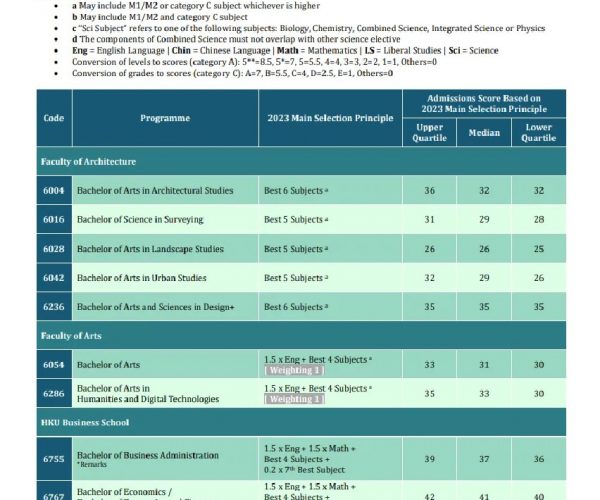
Task: Select programme code 6016 cell
Action: pyautogui.click(x=54, y=219)
